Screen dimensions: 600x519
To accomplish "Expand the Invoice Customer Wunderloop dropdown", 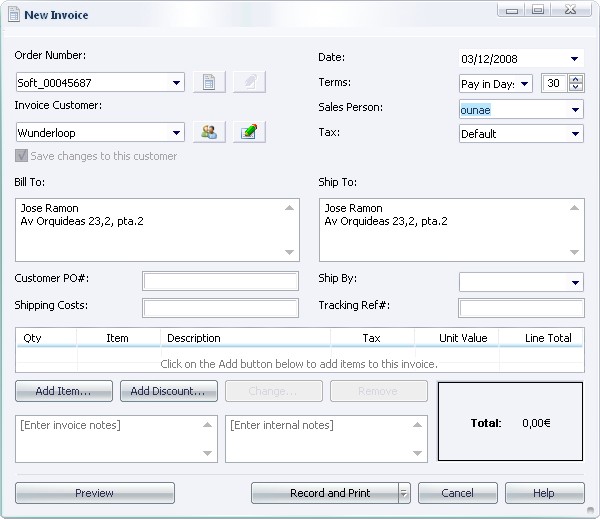I will pyautogui.click(x=176, y=133).
